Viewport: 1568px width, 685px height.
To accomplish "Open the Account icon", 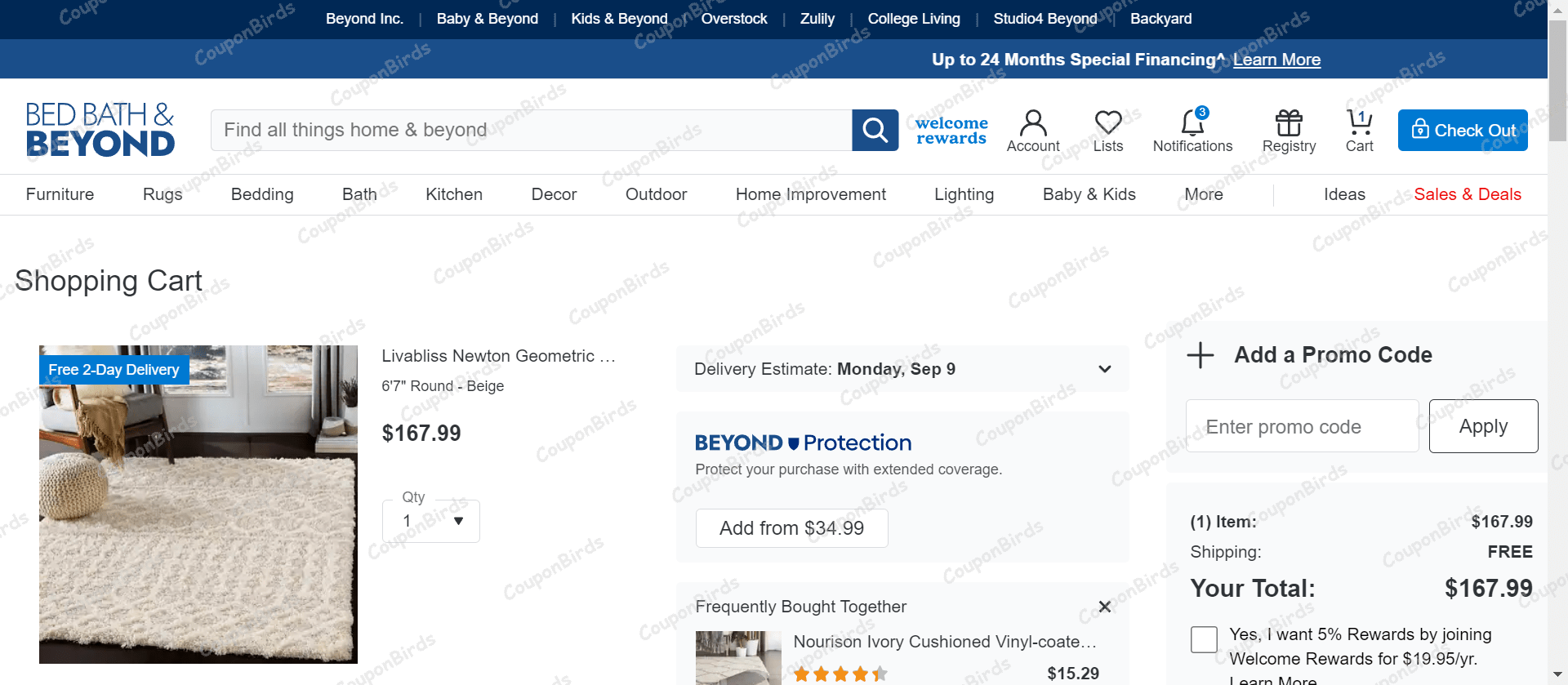I will (1033, 131).
